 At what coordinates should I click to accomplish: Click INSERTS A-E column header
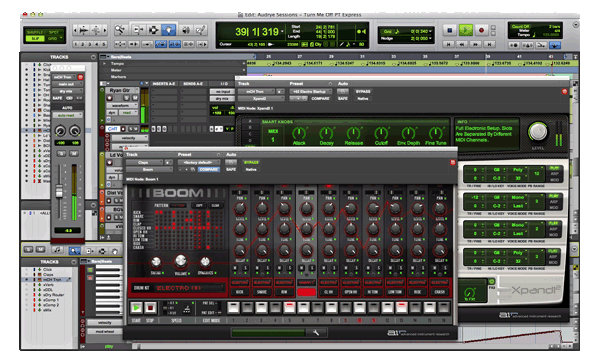pyautogui.click(x=164, y=84)
